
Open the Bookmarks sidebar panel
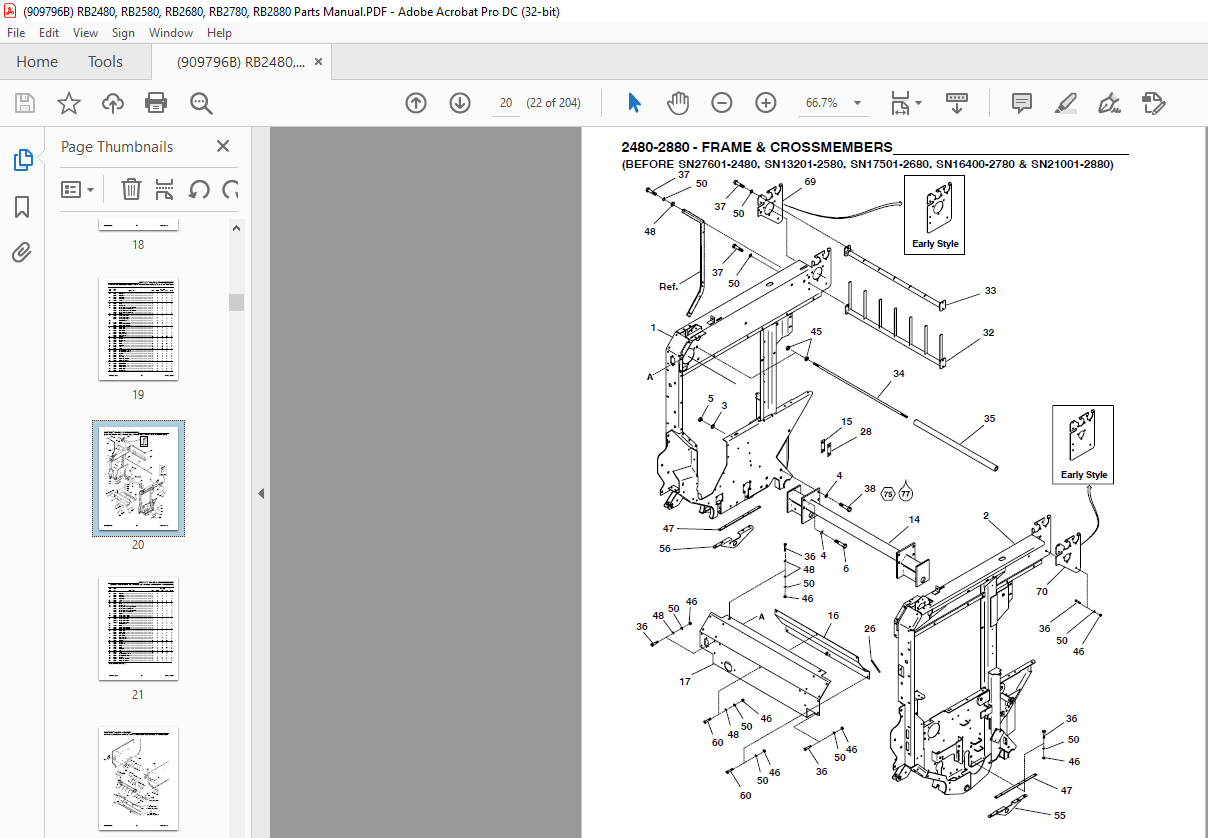click(x=22, y=207)
